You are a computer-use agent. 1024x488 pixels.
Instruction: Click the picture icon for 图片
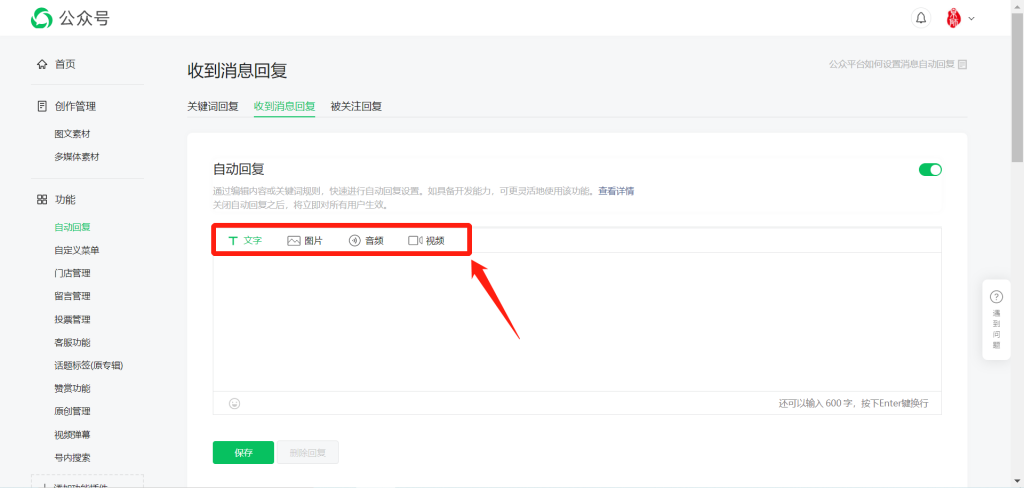(x=294, y=240)
